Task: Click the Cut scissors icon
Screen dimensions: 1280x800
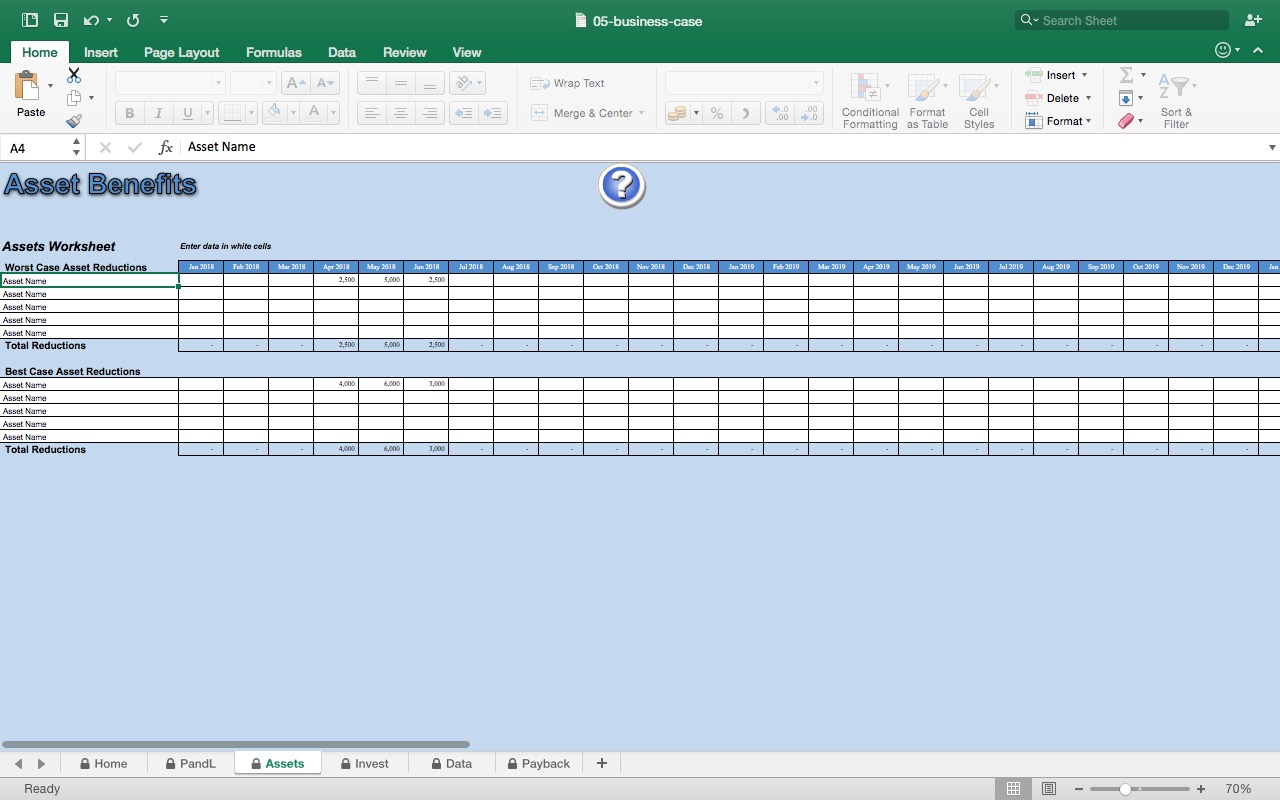Action: point(74,75)
